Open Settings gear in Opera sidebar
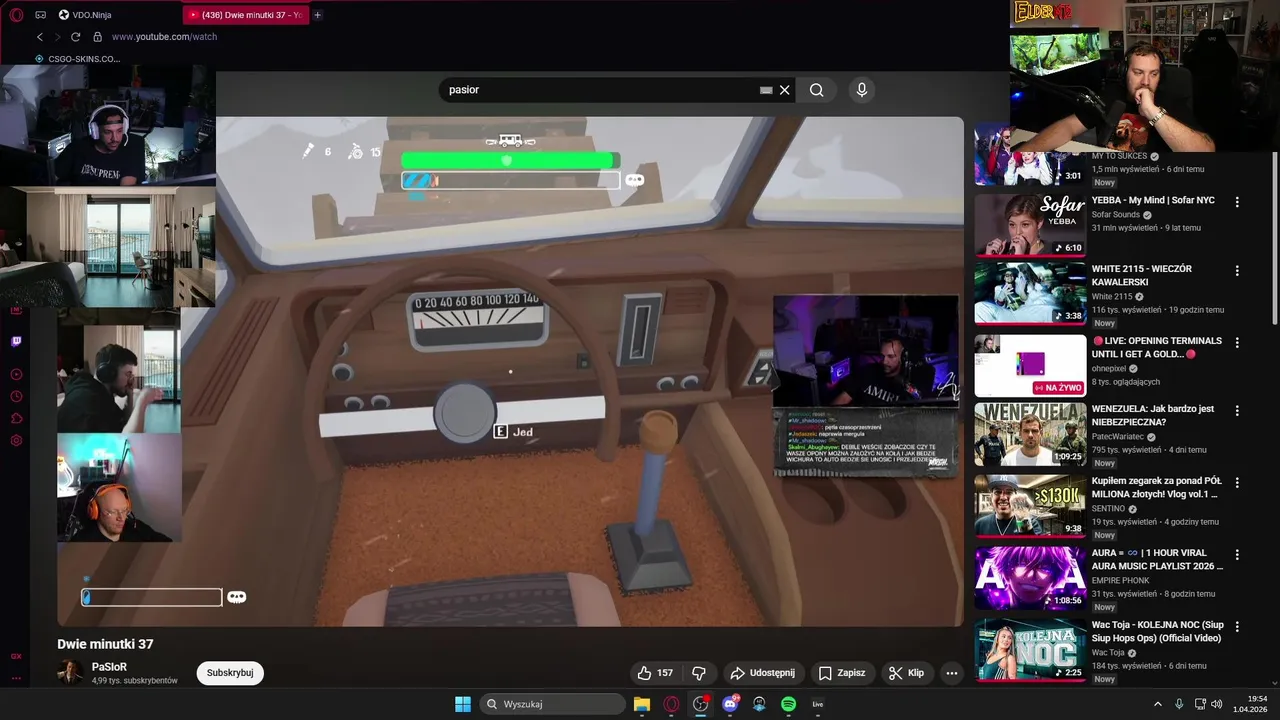Image resolution: width=1280 pixels, height=720 pixels. [x=16, y=440]
